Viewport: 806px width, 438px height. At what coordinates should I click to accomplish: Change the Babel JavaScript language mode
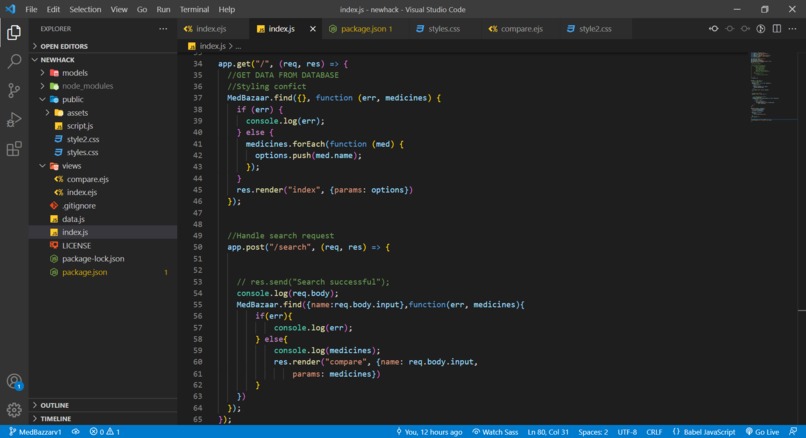[x=704, y=432]
